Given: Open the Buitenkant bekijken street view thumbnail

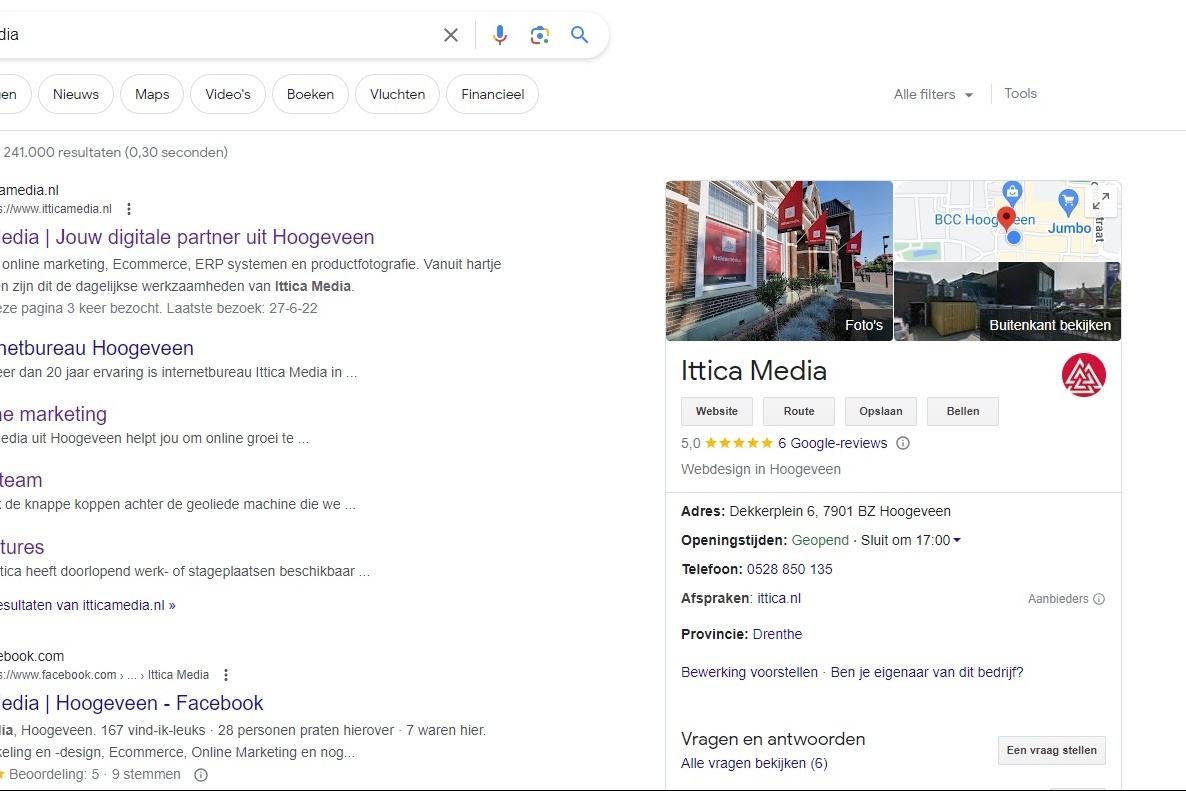Looking at the screenshot, I should tap(1007, 302).
